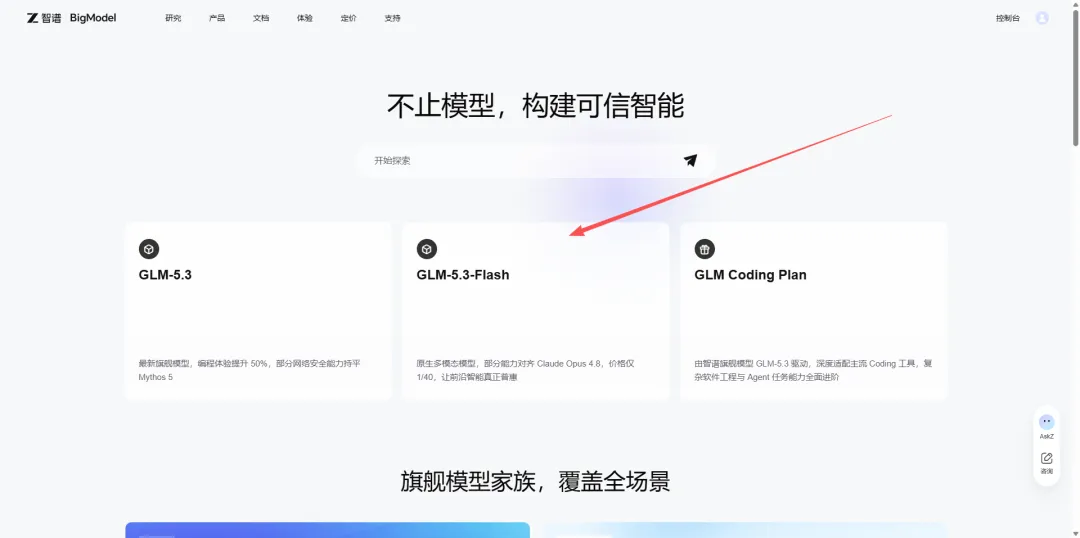Click the GLM-5.3 description mentioning Mythos 5
This screenshot has width=1080, height=538.
[249, 370]
